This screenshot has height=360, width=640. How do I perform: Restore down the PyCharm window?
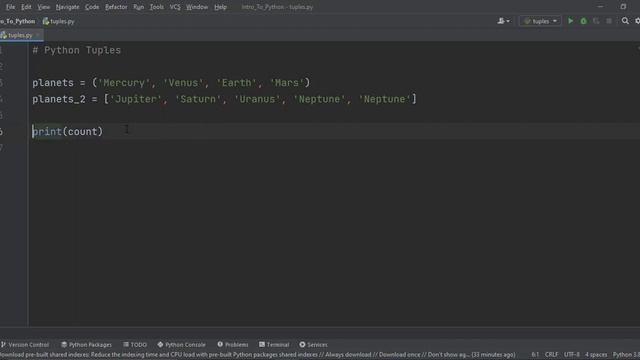click(x=623, y=7)
